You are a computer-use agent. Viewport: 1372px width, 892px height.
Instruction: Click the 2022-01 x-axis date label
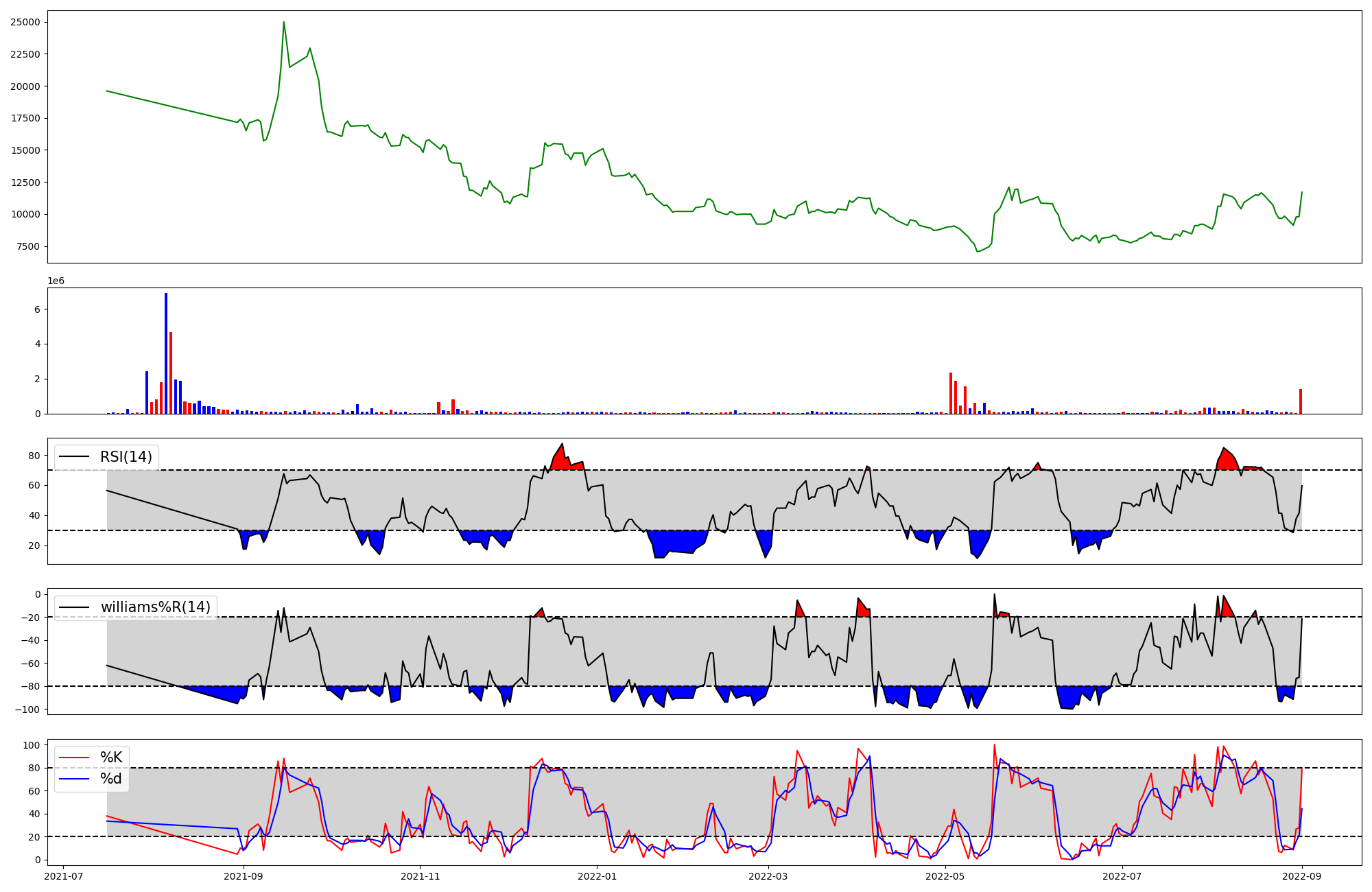click(598, 876)
